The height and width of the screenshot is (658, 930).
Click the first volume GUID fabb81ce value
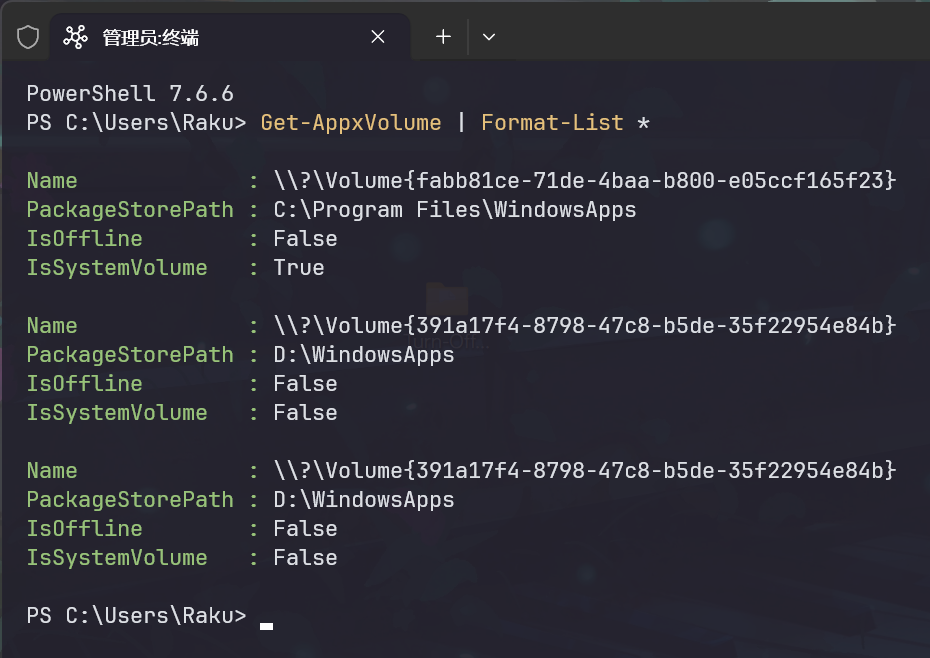point(585,180)
